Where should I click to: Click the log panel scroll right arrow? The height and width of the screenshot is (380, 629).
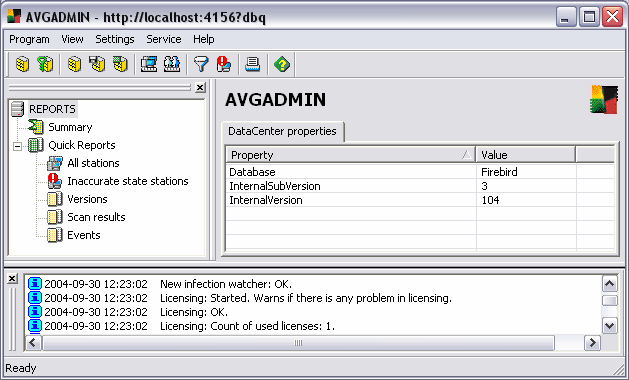tap(592, 343)
